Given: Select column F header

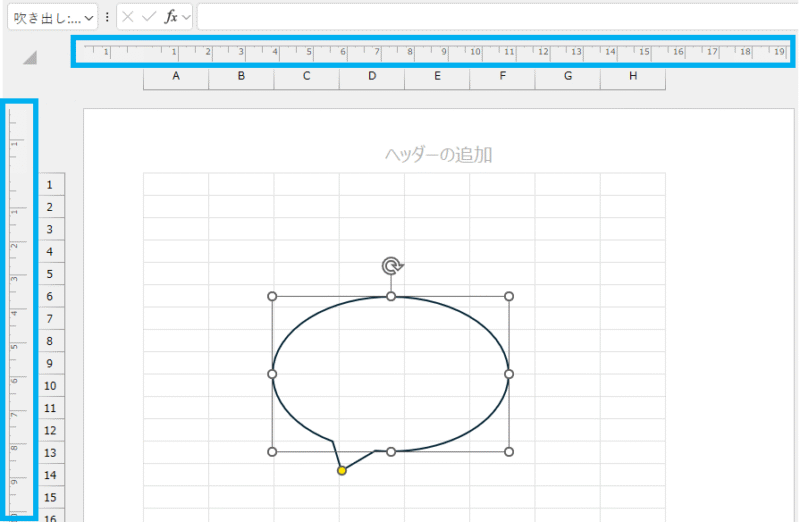Looking at the screenshot, I should coord(503,77).
